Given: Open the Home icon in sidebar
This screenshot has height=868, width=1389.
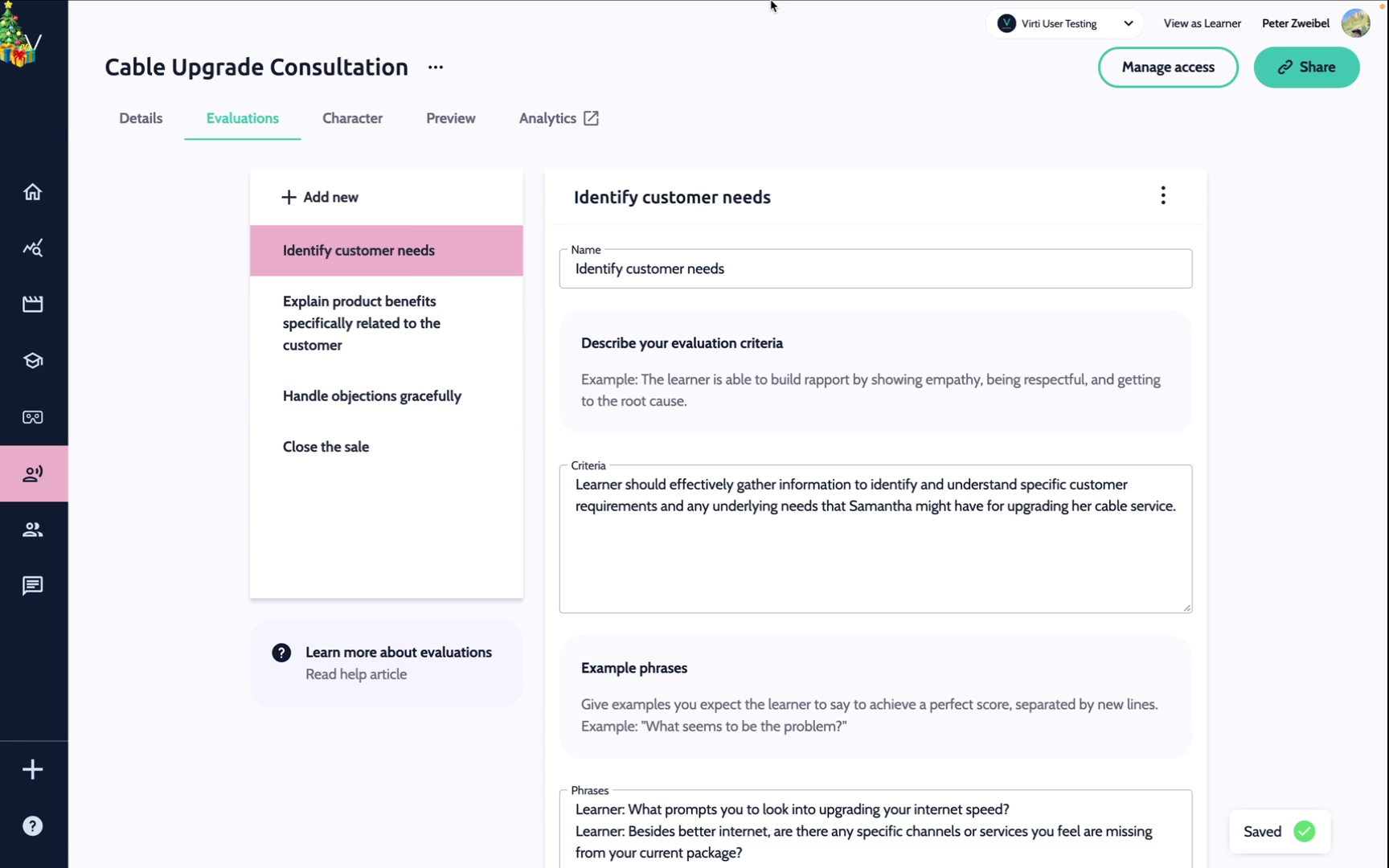Looking at the screenshot, I should click(x=33, y=192).
